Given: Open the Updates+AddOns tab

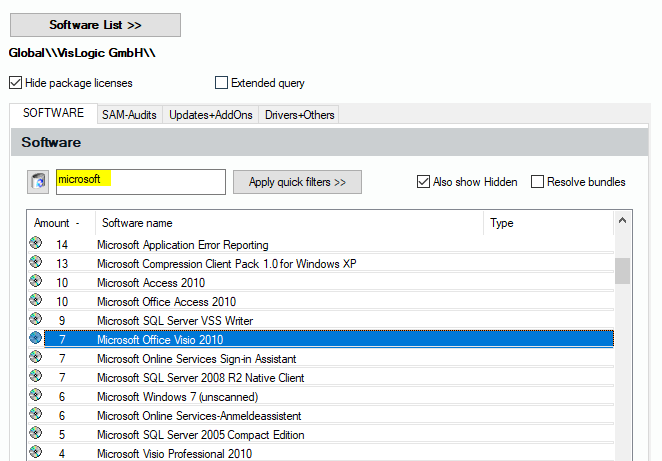Looking at the screenshot, I should tap(211, 115).
